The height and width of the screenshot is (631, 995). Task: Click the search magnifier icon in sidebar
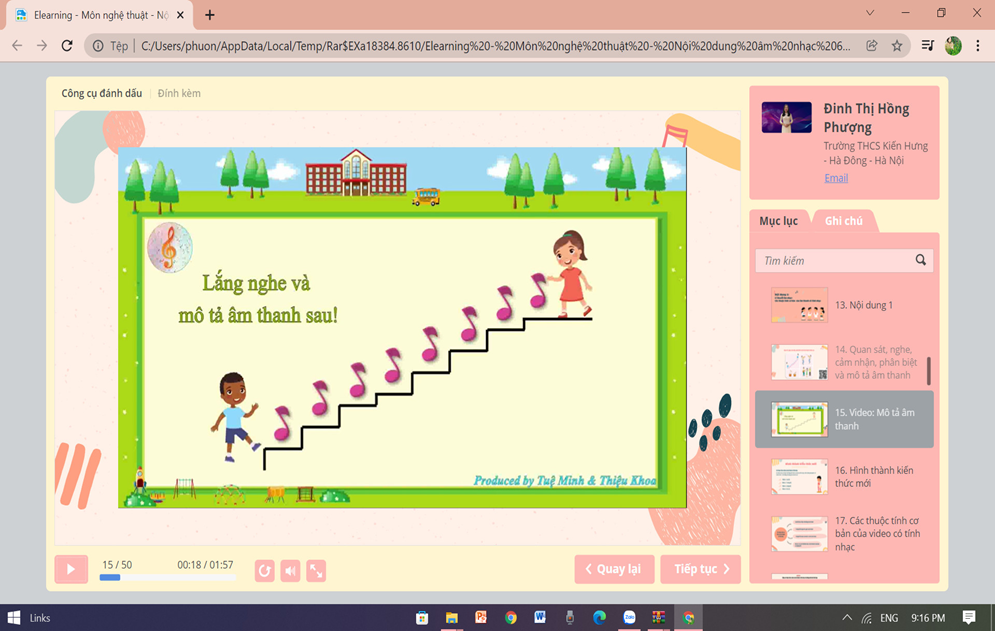pyautogui.click(x=920, y=261)
